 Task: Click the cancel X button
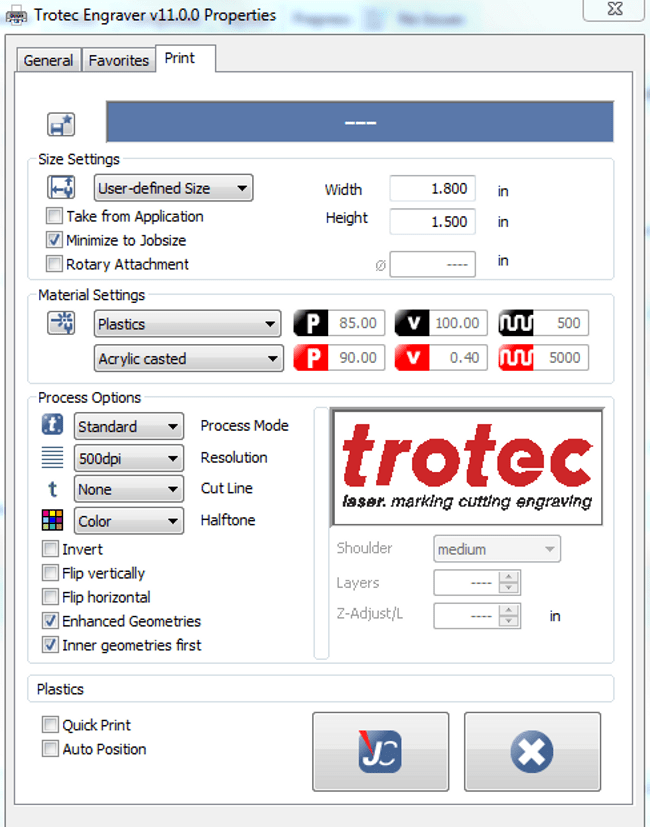point(532,751)
